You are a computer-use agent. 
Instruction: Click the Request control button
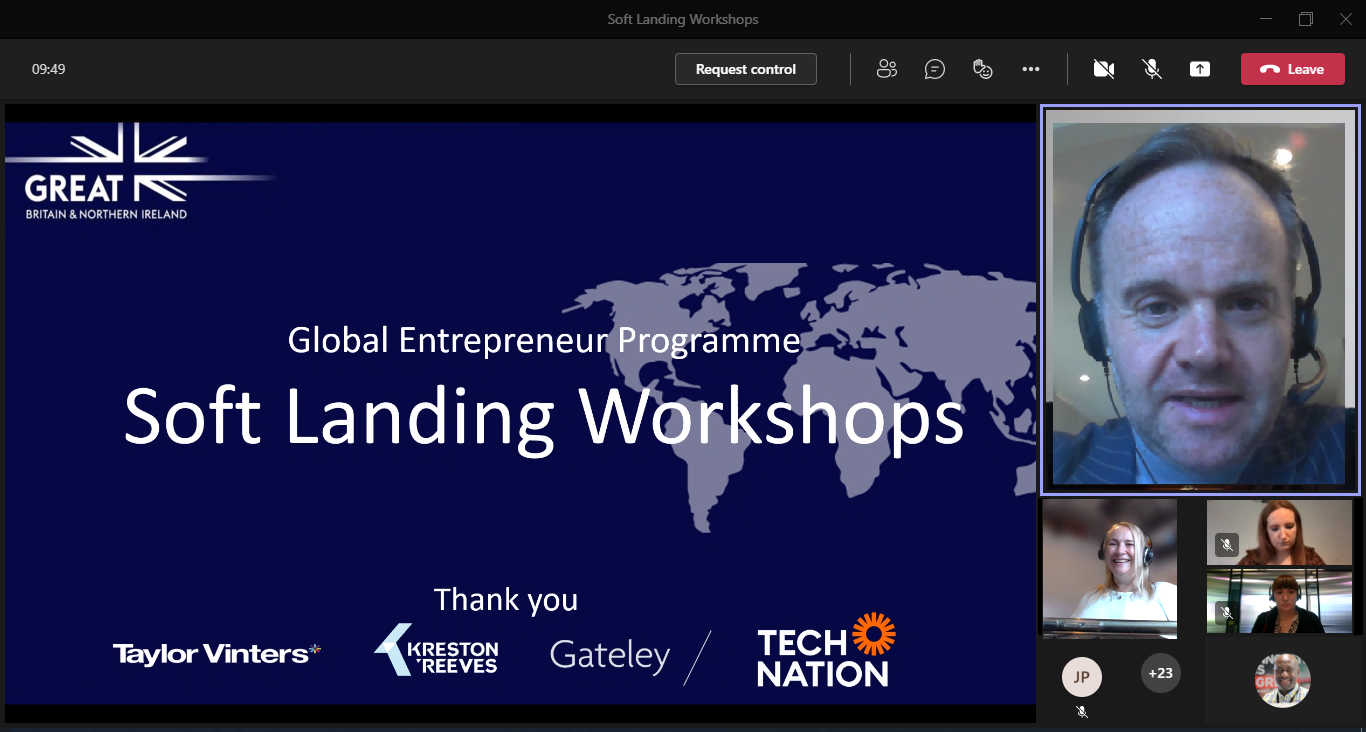pos(746,69)
